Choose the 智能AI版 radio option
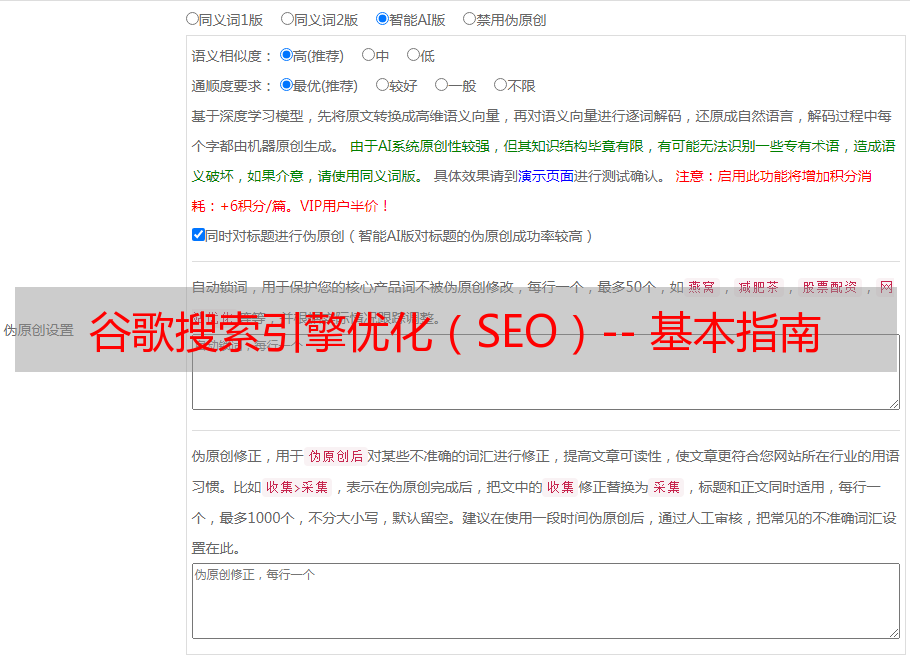The image size is (911, 658). click(x=382, y=19)
